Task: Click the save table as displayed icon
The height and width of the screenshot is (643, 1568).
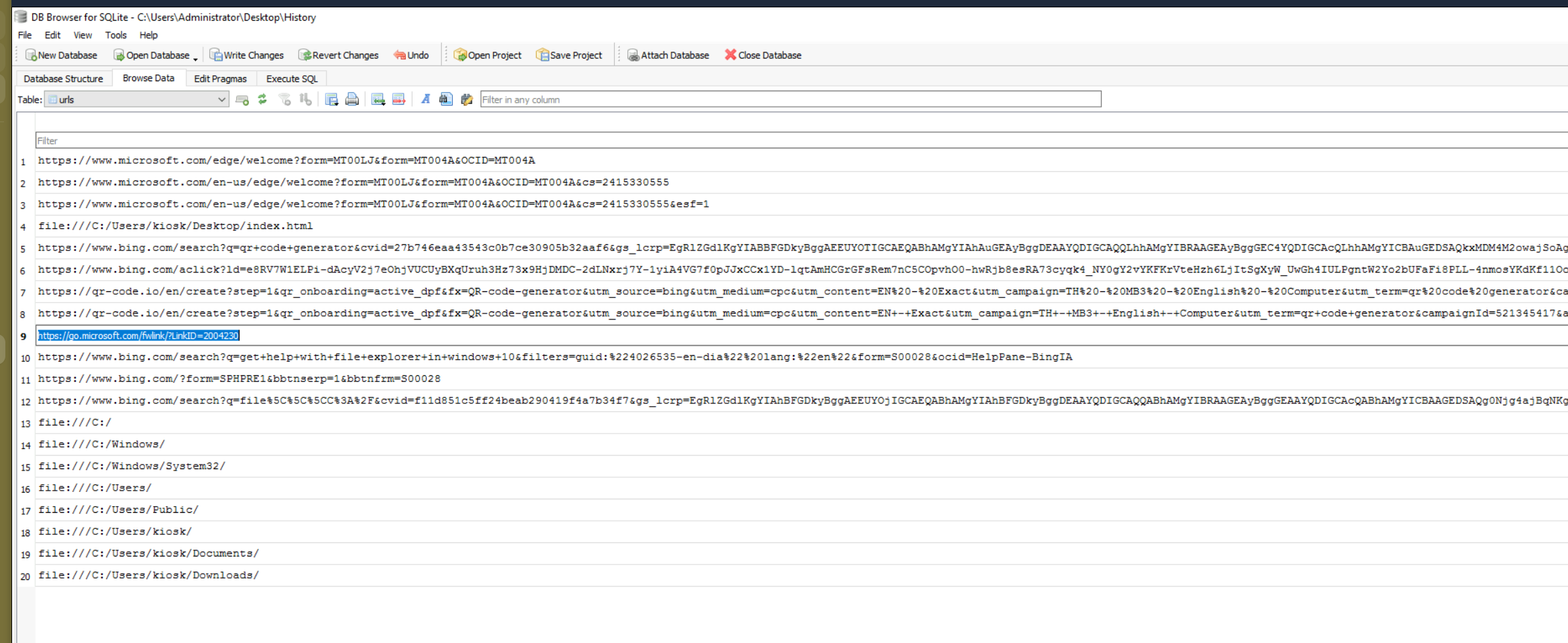Action: [331, 99]
